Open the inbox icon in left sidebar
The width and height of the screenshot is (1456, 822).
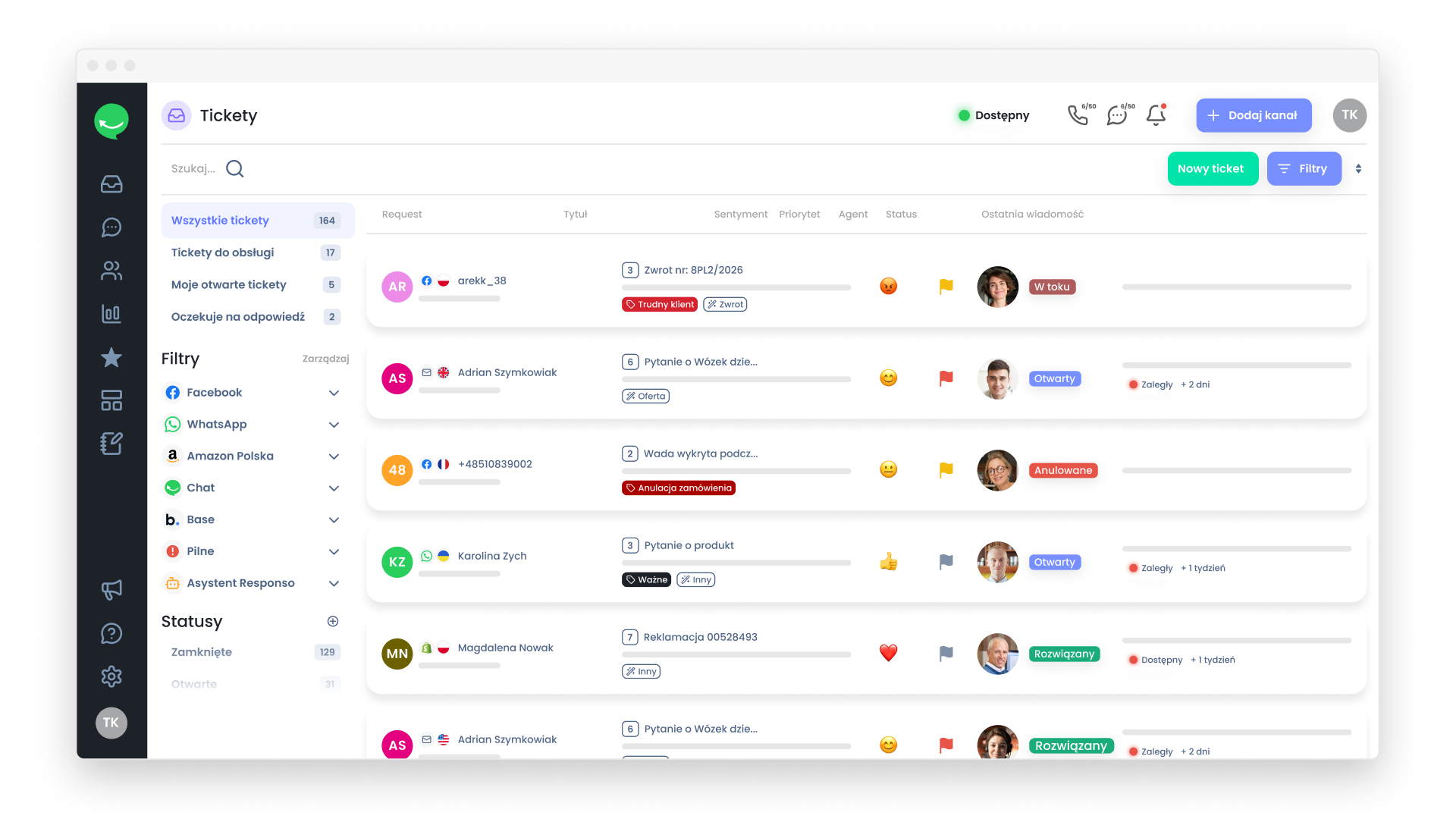pos(111,184)
